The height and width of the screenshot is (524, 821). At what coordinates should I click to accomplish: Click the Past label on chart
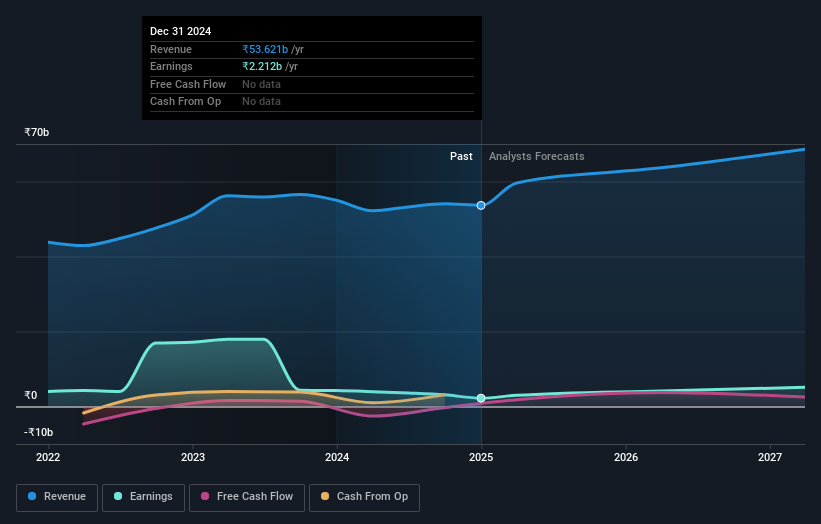coord(461,157)
